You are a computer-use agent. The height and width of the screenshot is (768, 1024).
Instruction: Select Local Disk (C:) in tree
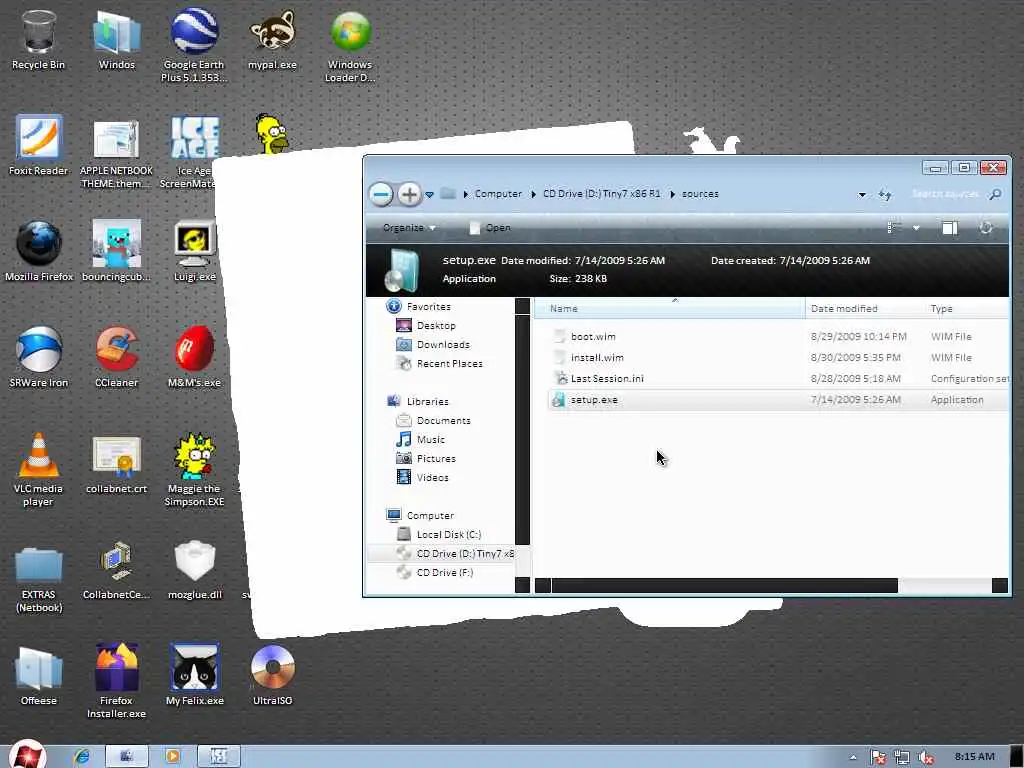pyautogui.click(x=449, y=534)
